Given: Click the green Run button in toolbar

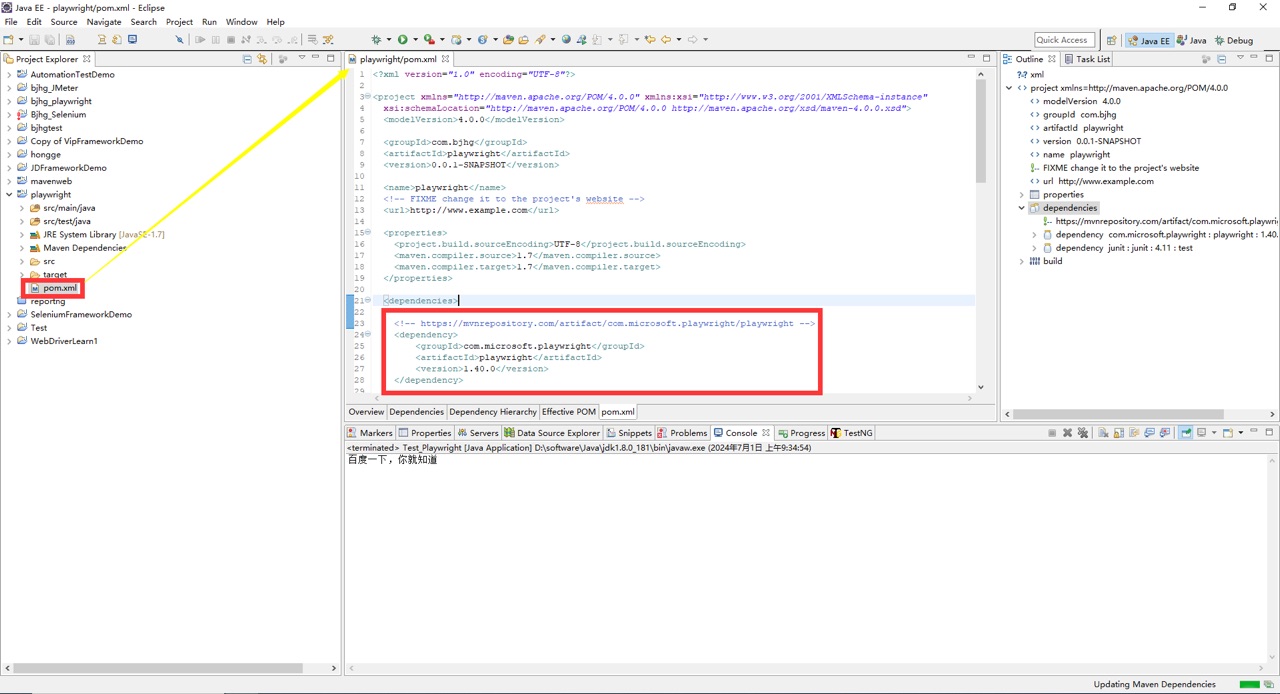Looking at the screenshot, I should click(x=403, y=40).
